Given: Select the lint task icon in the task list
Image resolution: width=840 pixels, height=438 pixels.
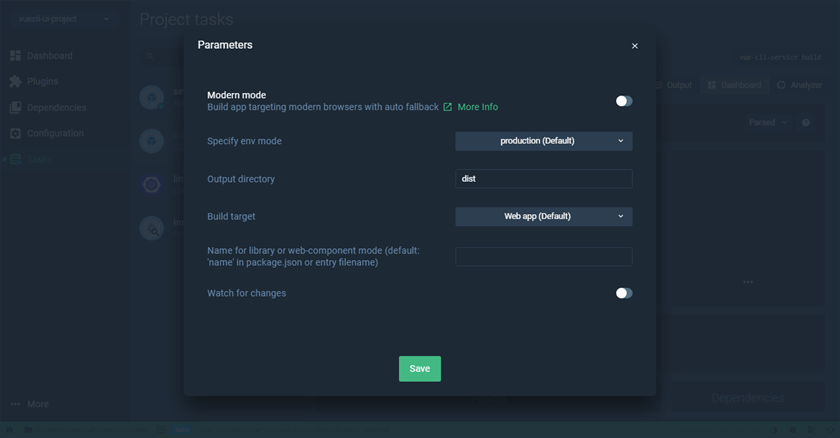Looking at the screenshot, I should click(152, 185).
